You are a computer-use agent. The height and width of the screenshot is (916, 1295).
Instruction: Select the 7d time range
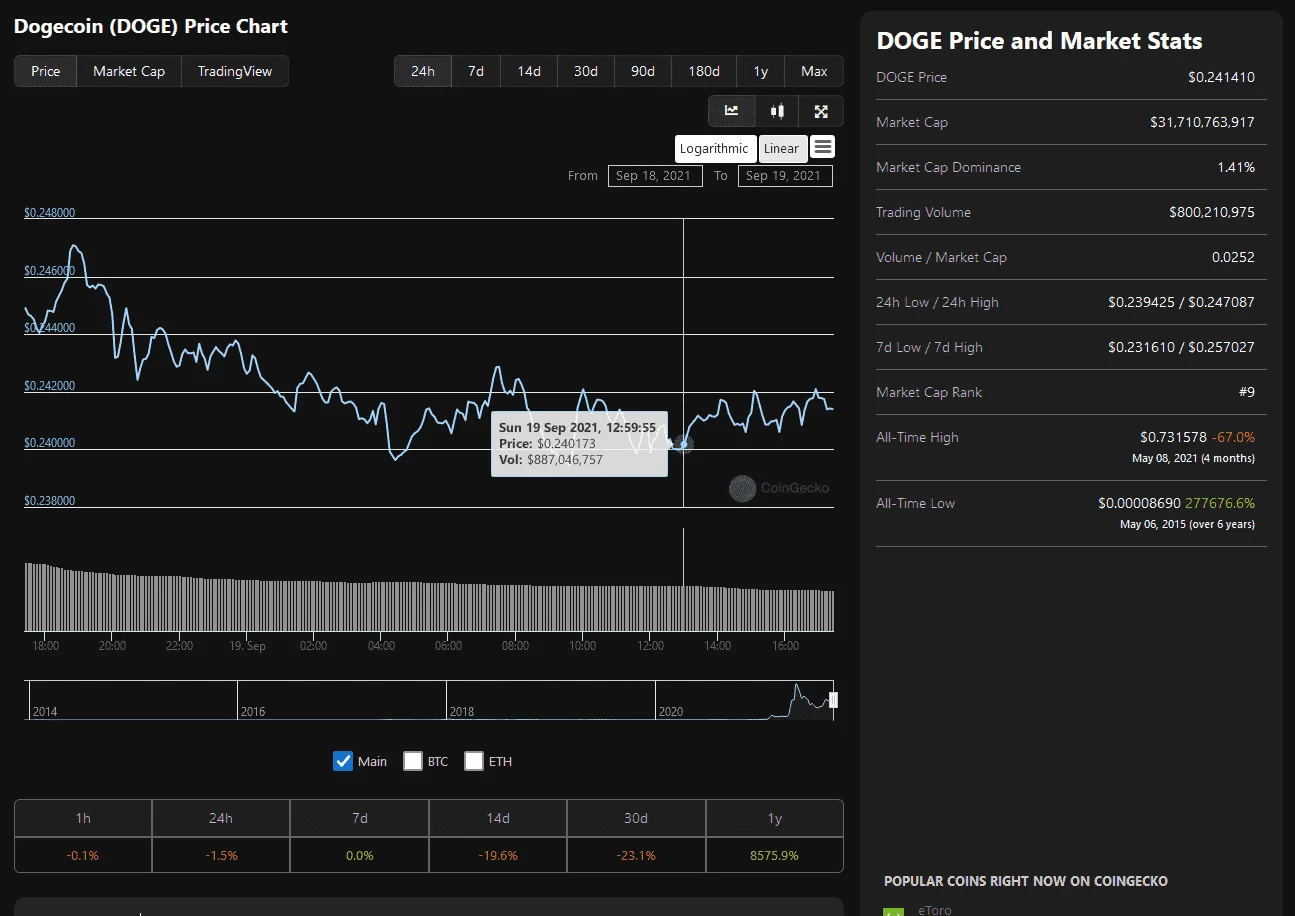pos(476,71)
